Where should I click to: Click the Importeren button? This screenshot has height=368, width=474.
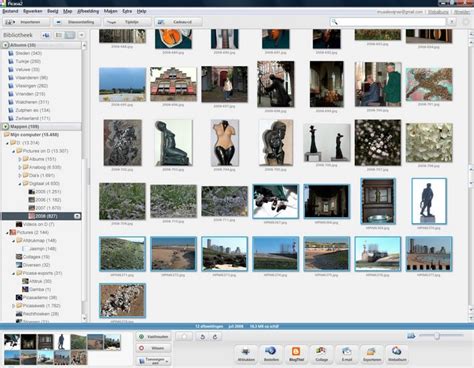tap(26, 22)
